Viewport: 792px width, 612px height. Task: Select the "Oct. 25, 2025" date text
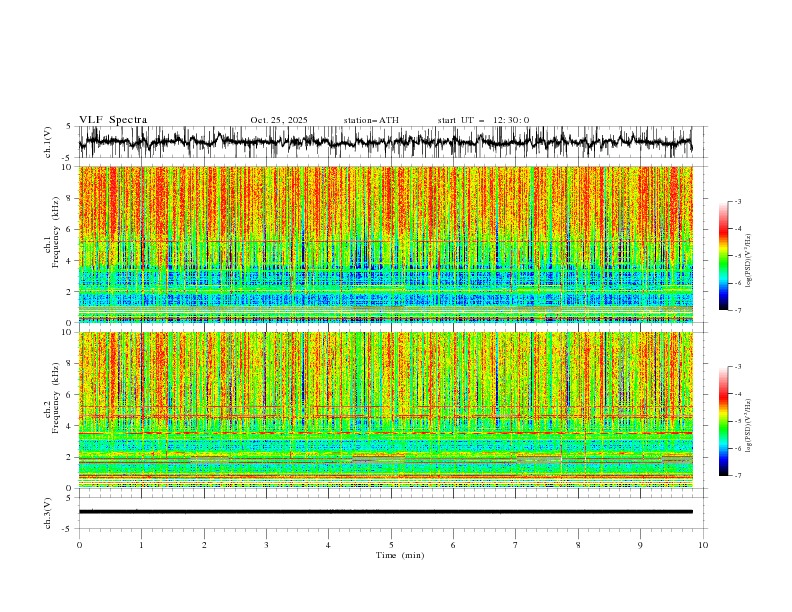point(279,120)
